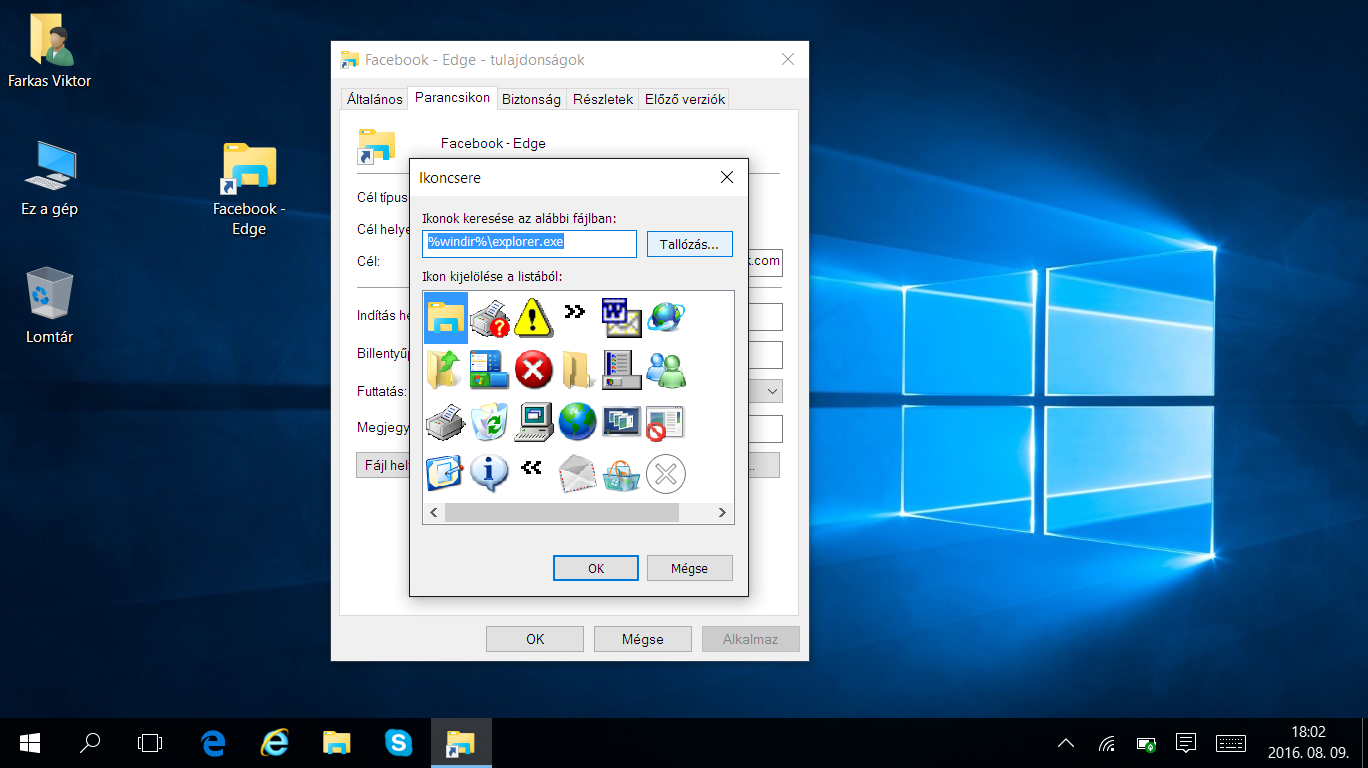Select the Facebook - Edge desktop shortcut
1368x768 pixels.
tap(249, 190)
